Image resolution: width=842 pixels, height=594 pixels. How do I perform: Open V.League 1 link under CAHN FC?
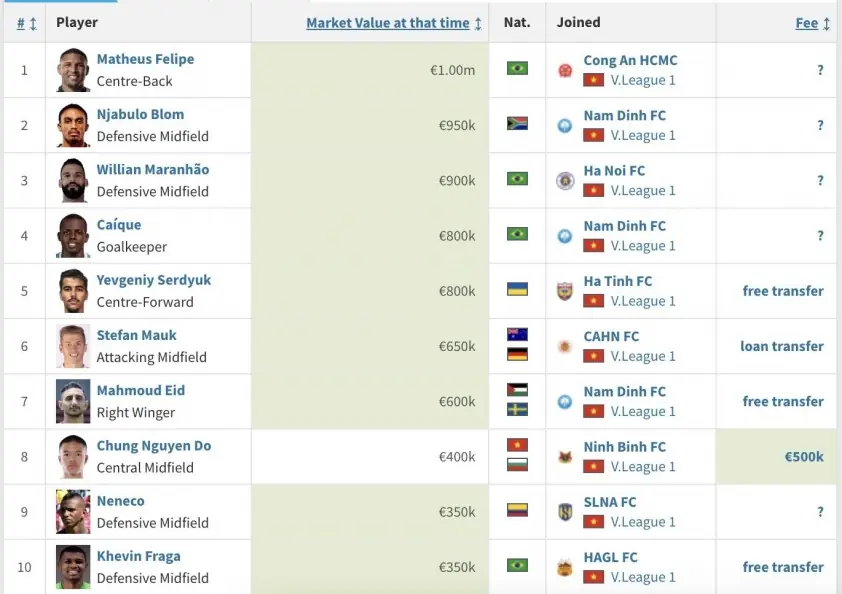coord(642,356)
